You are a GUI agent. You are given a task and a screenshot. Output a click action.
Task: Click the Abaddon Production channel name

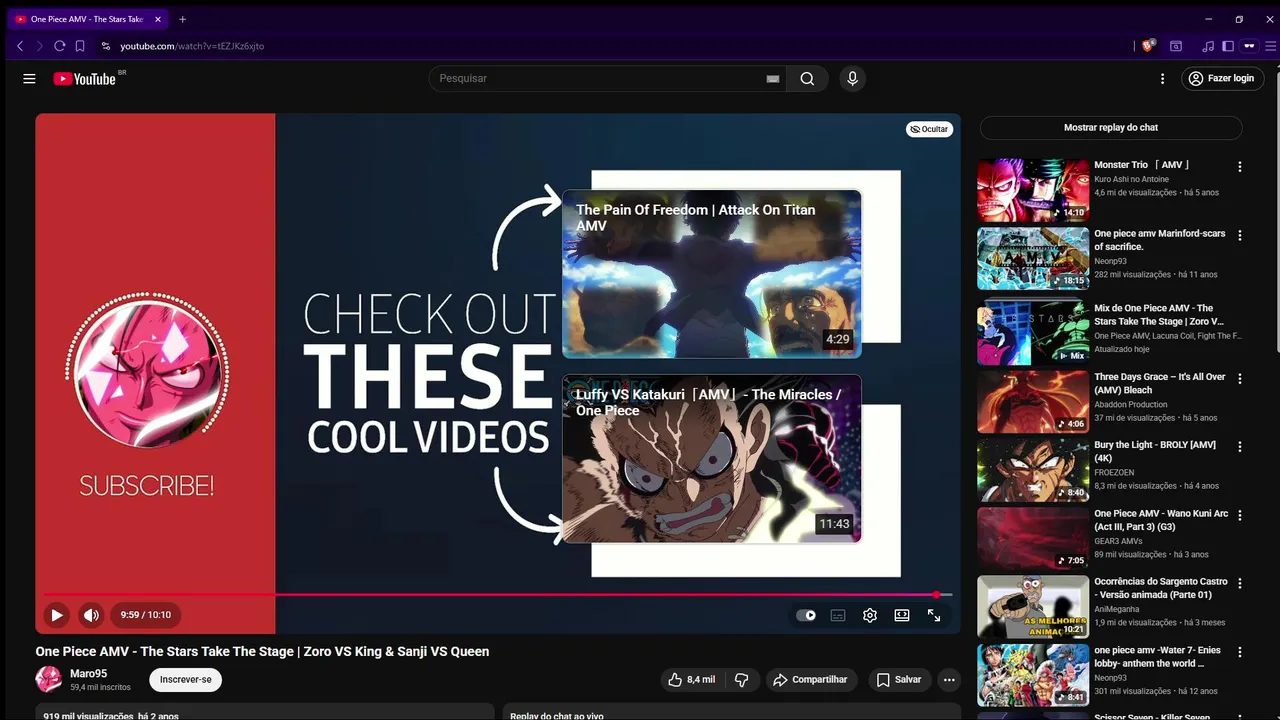(1130, 404)
